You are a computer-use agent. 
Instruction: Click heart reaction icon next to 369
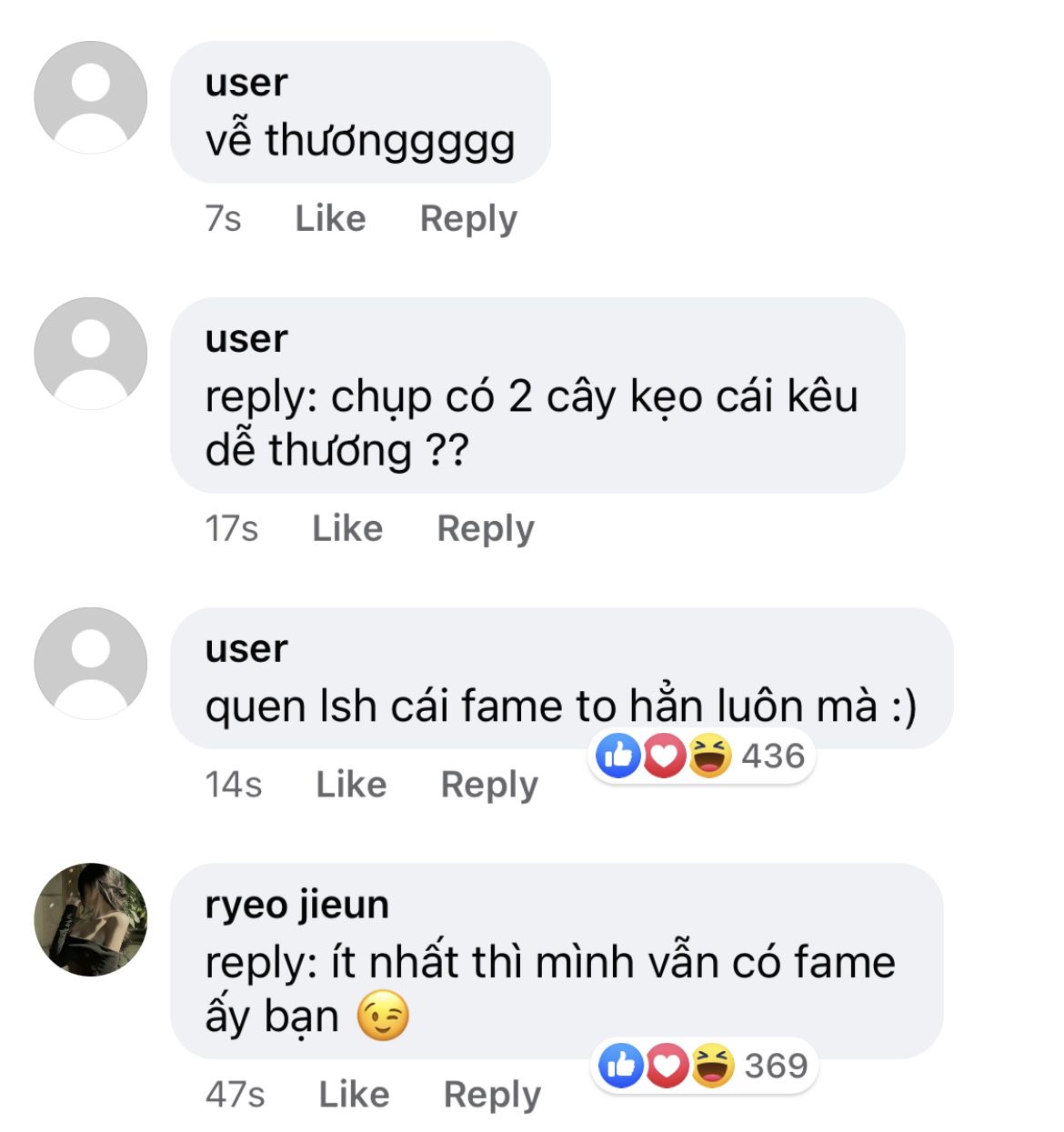(x=667, y=1066)
